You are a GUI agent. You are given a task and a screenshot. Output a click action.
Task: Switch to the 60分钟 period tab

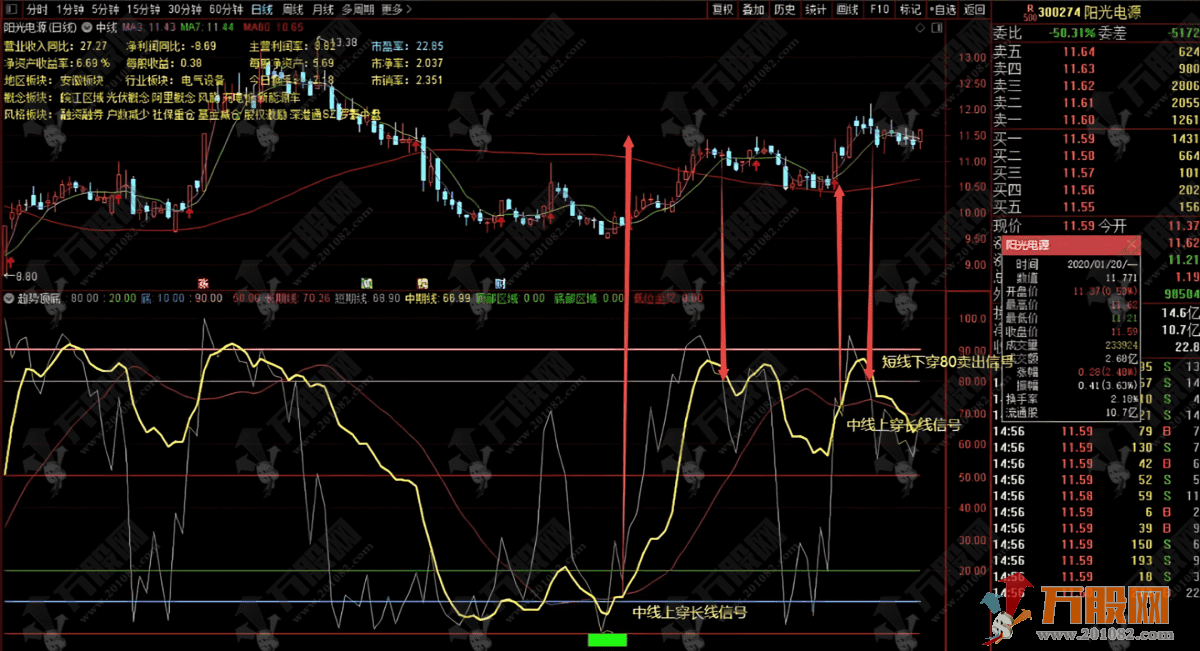click(223, 10)
